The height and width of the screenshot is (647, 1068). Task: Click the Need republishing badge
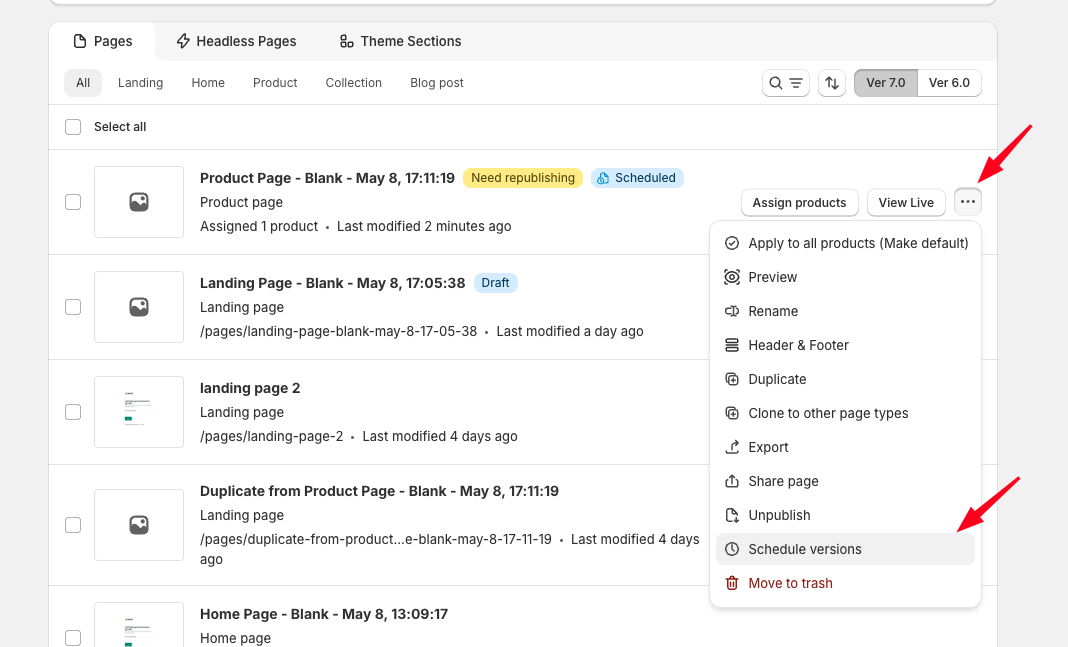[523, 178]
